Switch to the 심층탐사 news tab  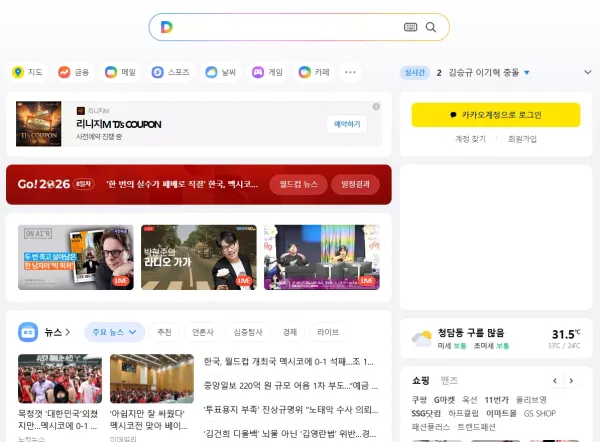pos(248,332)
